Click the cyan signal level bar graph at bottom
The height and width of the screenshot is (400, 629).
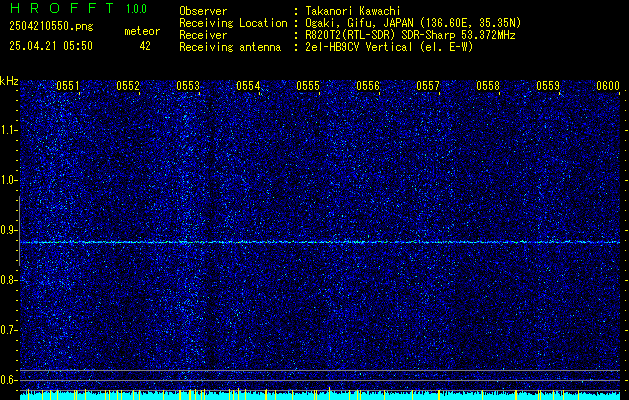[320, 395]
